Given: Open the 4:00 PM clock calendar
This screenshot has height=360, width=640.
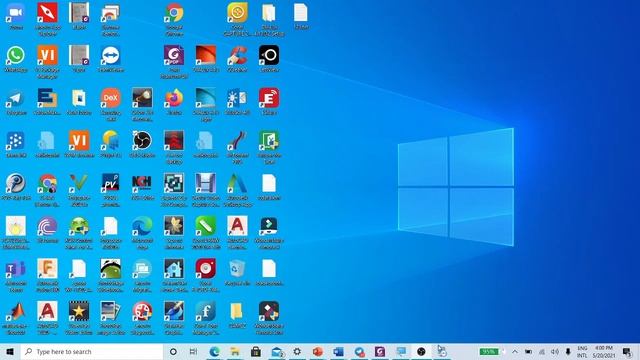Looking at the screenshot, I should 604,351.
